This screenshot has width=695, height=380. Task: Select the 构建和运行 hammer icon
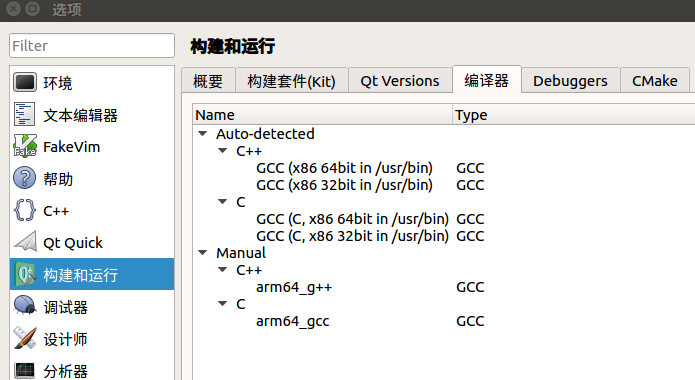[x=25, y=274]
